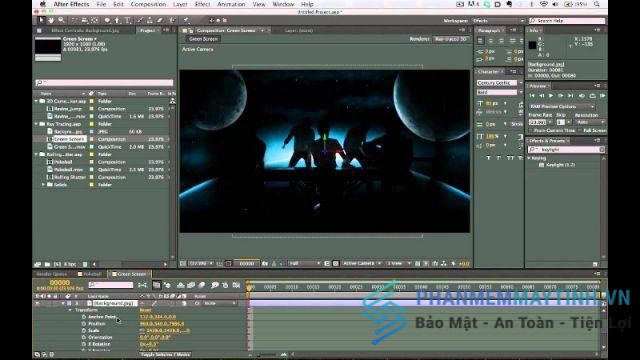Click the Toggle Switches / Modes button
This screenshot has width=640, height=360.
click(x=165, y=355)
